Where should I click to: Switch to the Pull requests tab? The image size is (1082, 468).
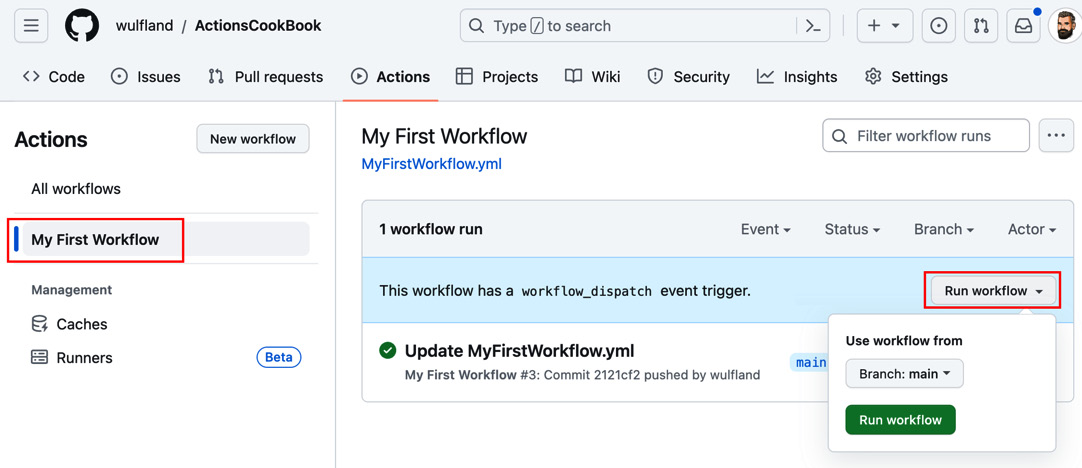point(266,77)
